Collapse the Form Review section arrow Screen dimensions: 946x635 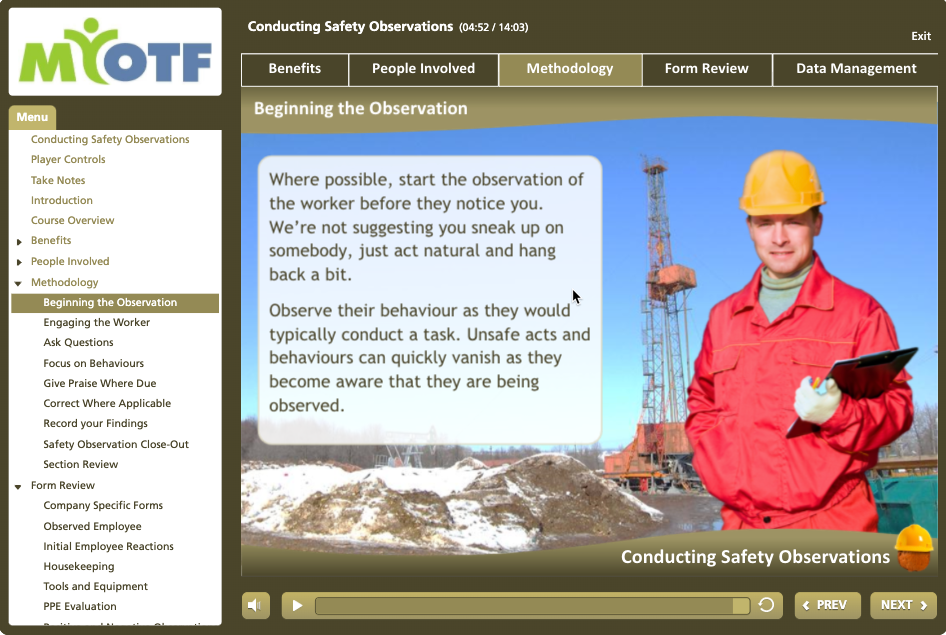(x=18, y=486)
